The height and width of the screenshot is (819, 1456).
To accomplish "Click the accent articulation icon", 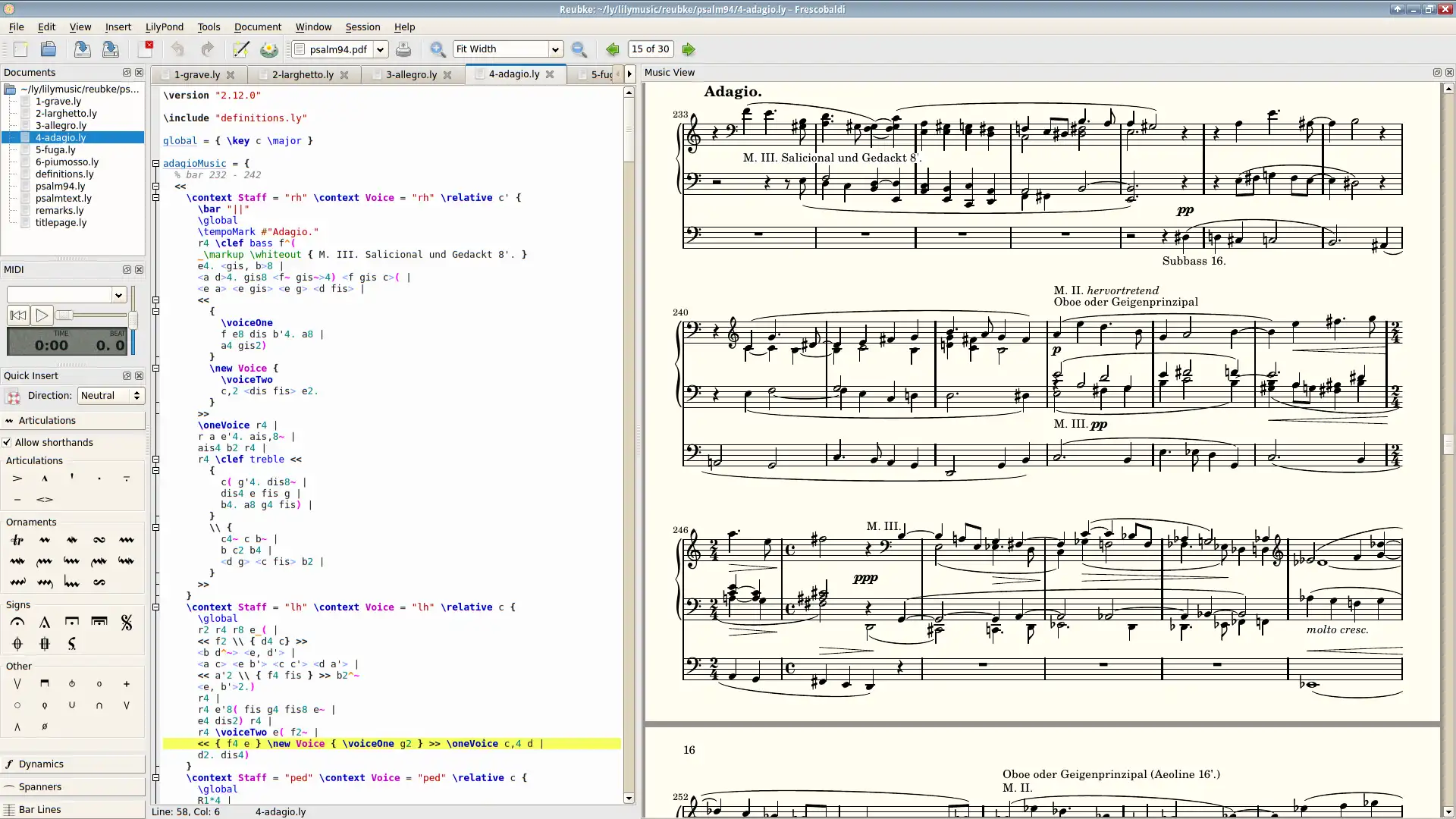I will 17,477.
